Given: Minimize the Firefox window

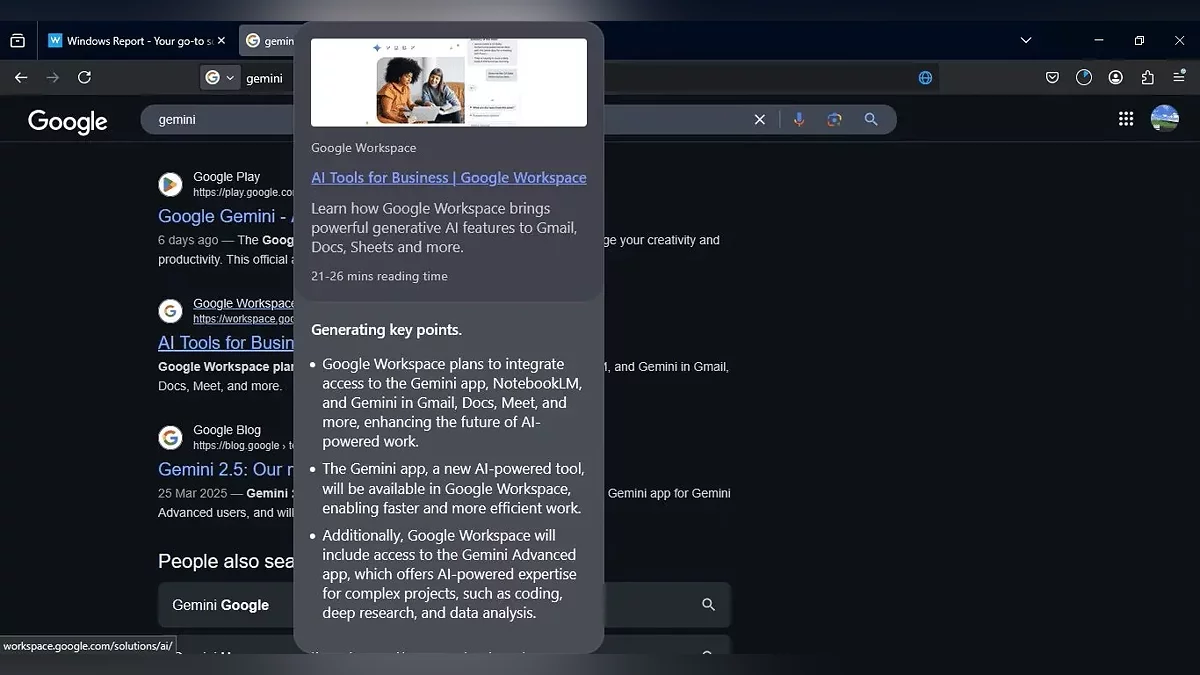Looking at the screenshot, I should pos(1099,41).
